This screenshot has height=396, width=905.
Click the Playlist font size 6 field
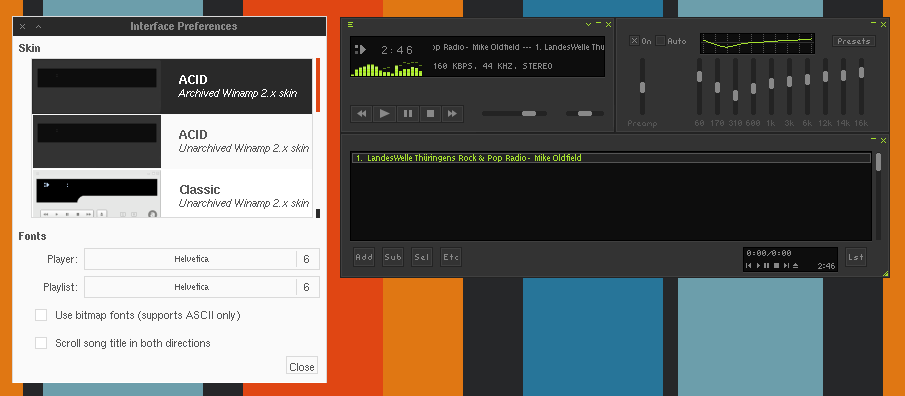click(x=307, y=287)
